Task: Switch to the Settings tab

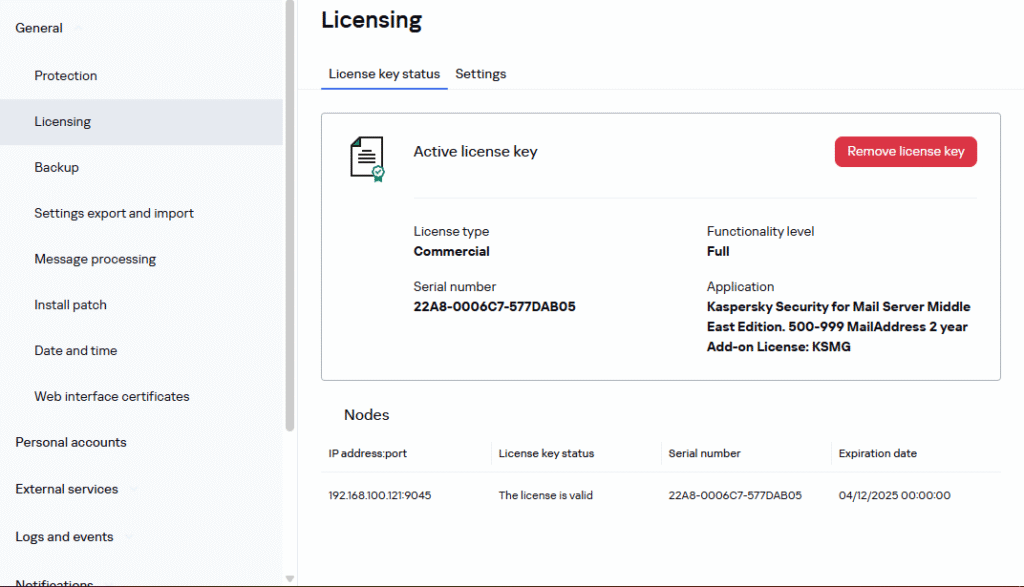Action: (x=481, y=74)
